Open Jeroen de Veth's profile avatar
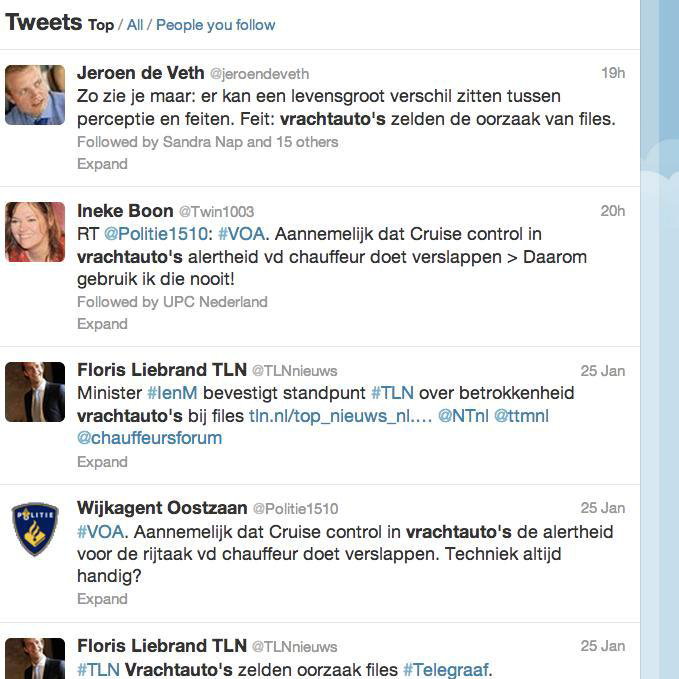 (x=35, y=95)
